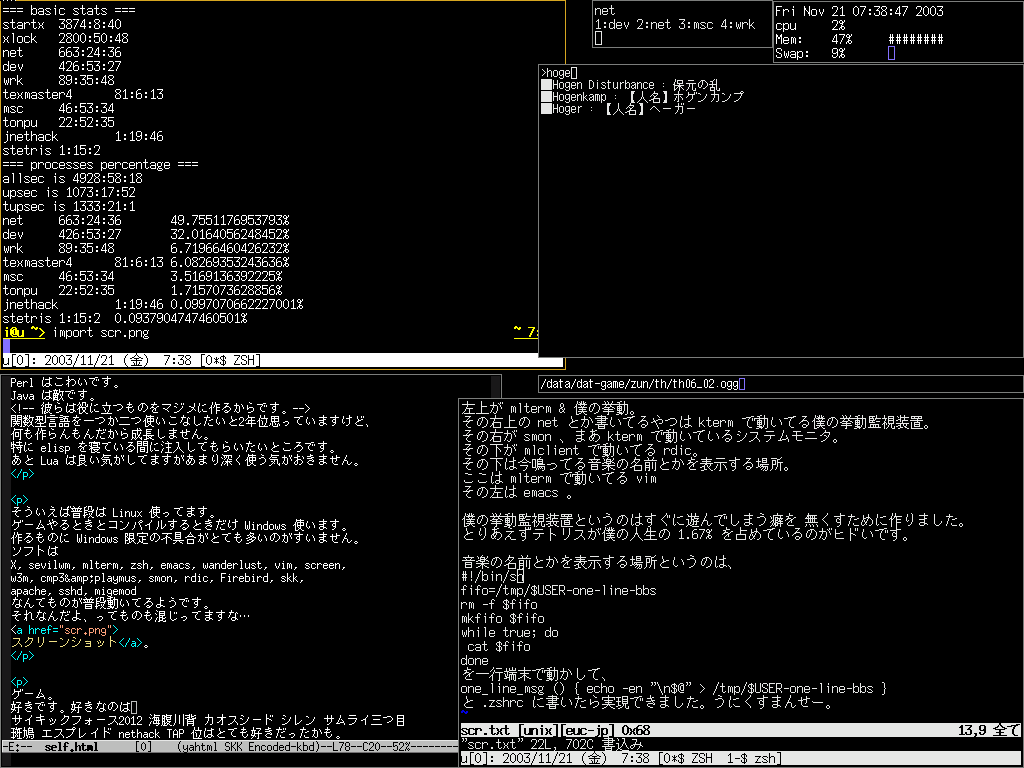1024x768 pixels.
Task: Click the 'self.html' buffer name in emacs mode line
Action: (x=71, y=746)
